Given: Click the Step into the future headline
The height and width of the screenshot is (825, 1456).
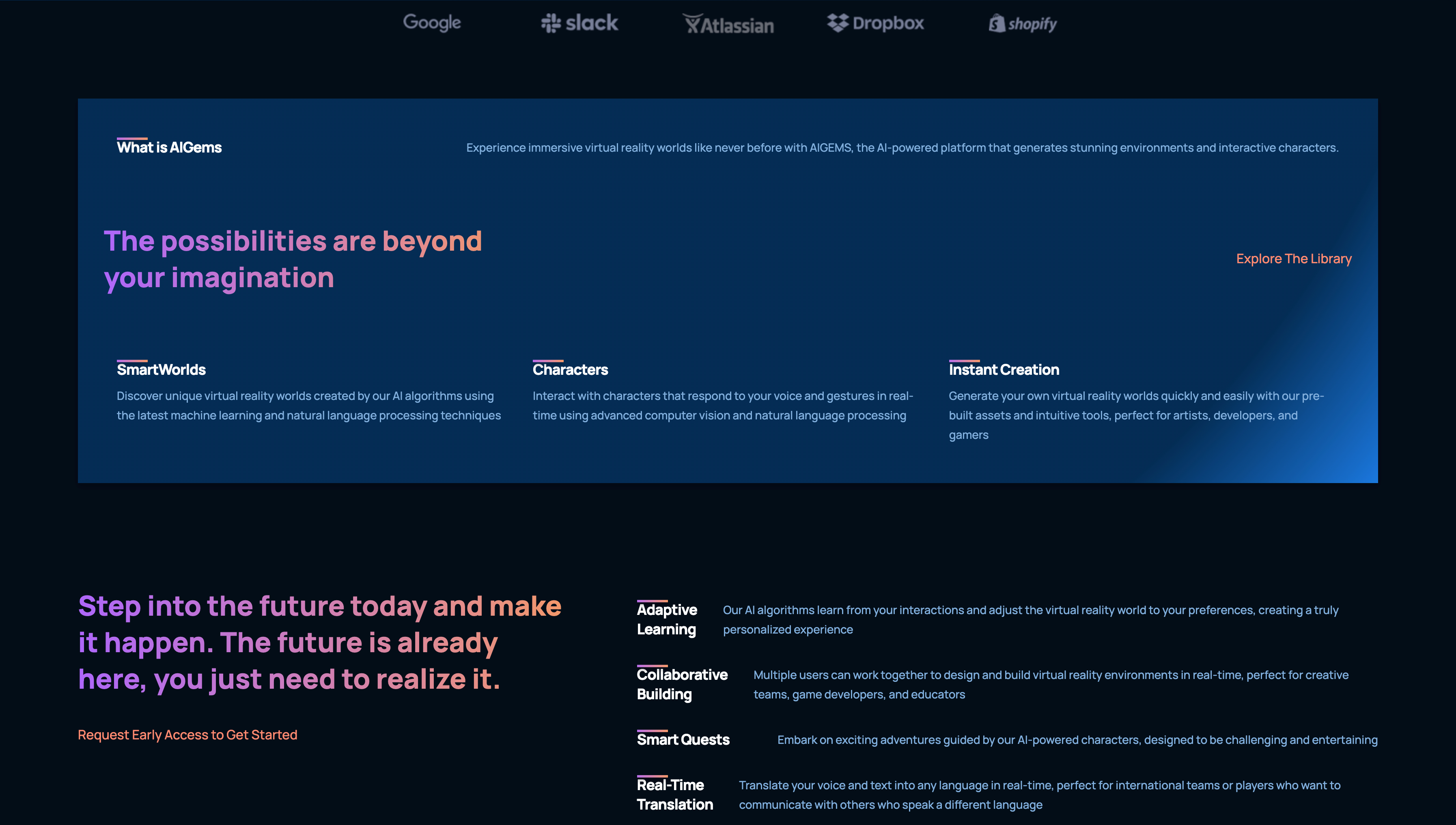Looking at the screenshot, I should coord(319,642).
